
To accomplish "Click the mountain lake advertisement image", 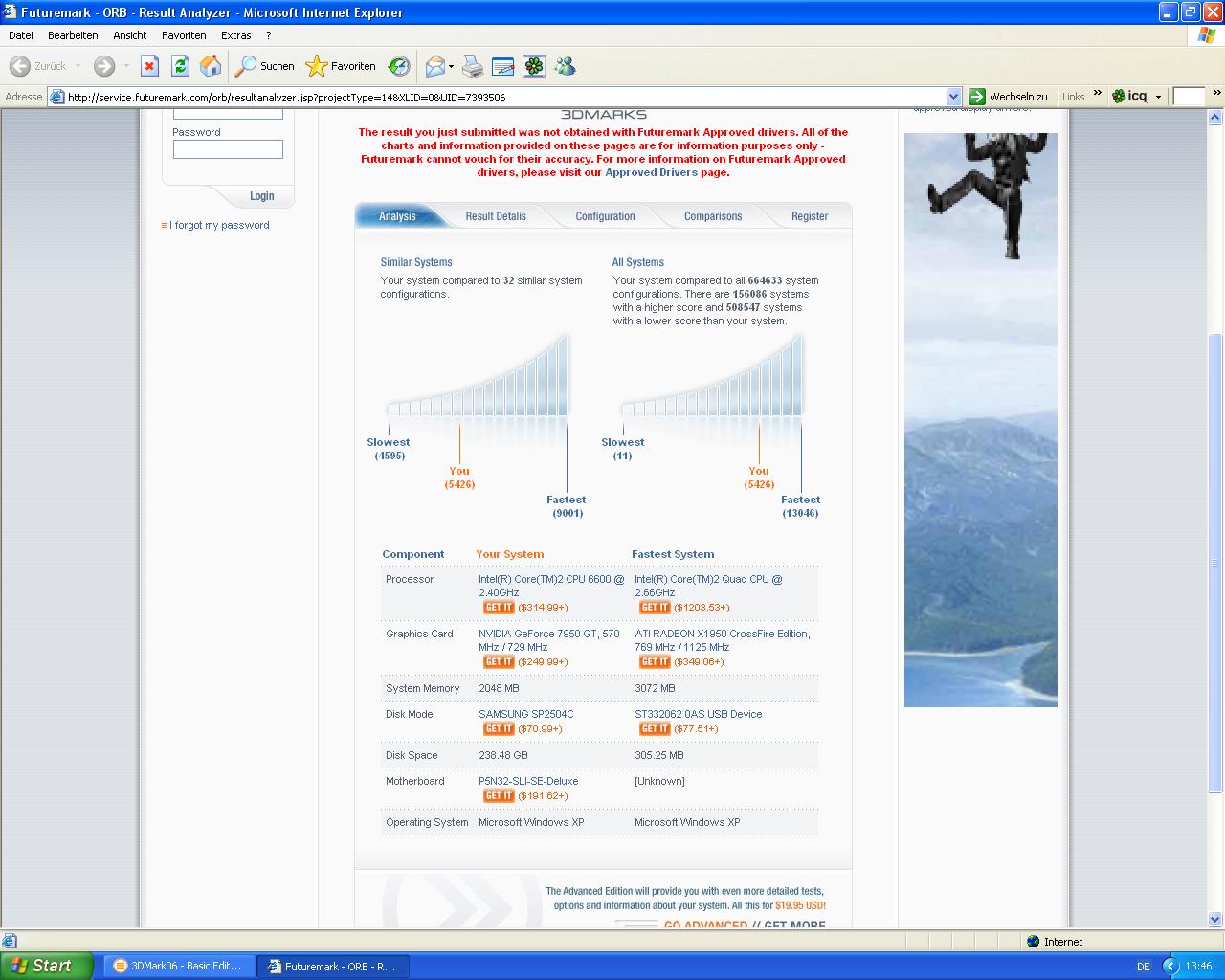I will click(x=981, y=420).
